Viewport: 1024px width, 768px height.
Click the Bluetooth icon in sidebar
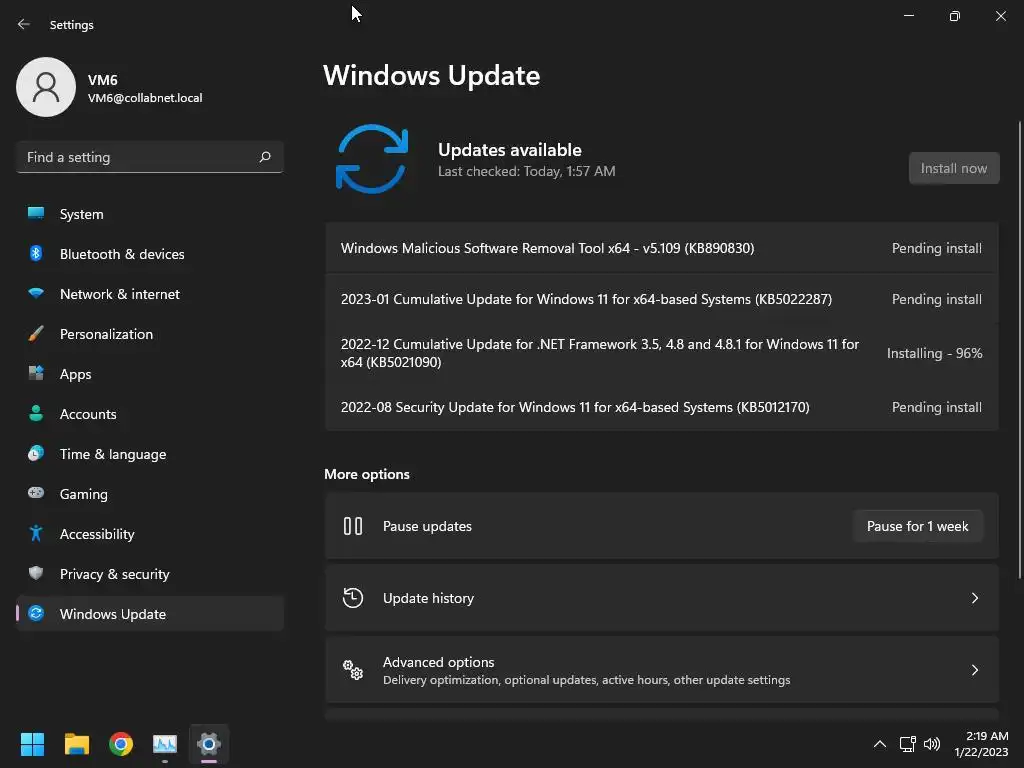(36, 253)
